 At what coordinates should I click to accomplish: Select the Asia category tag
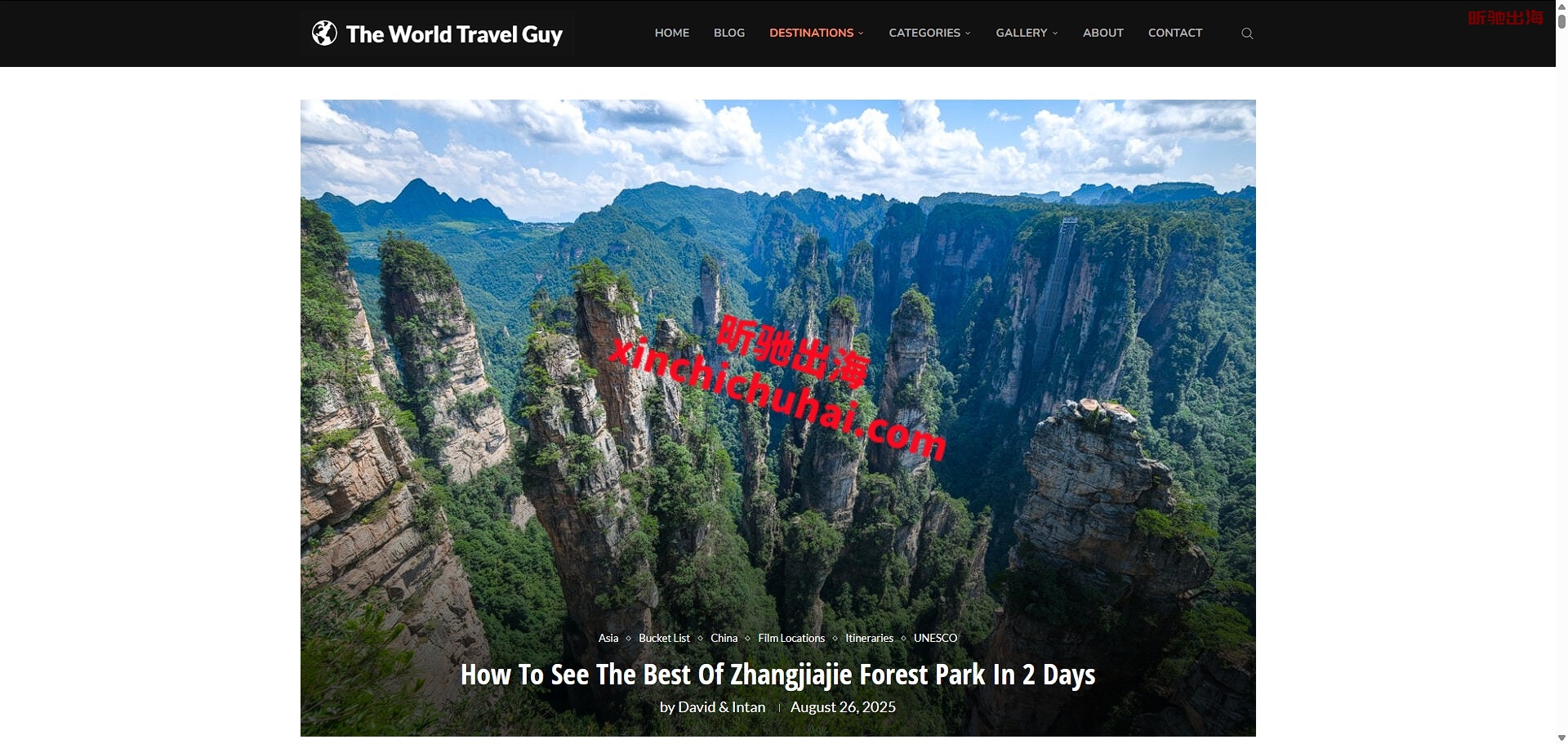608,638
